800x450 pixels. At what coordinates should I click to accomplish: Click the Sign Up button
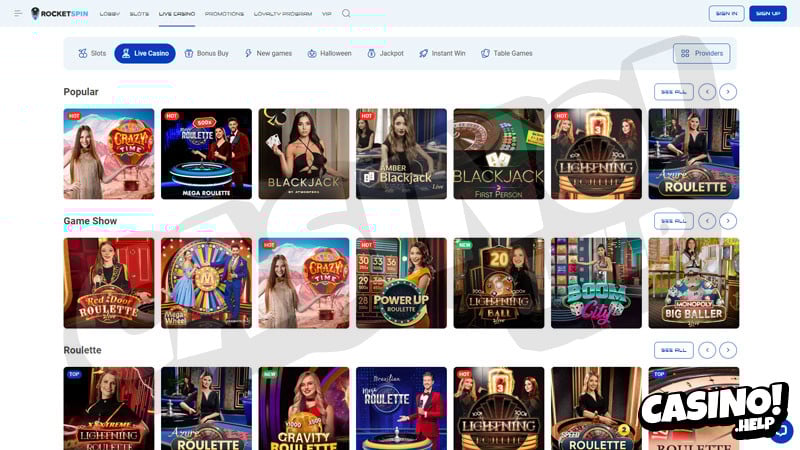pyautogui.click(x=768, y=13)
